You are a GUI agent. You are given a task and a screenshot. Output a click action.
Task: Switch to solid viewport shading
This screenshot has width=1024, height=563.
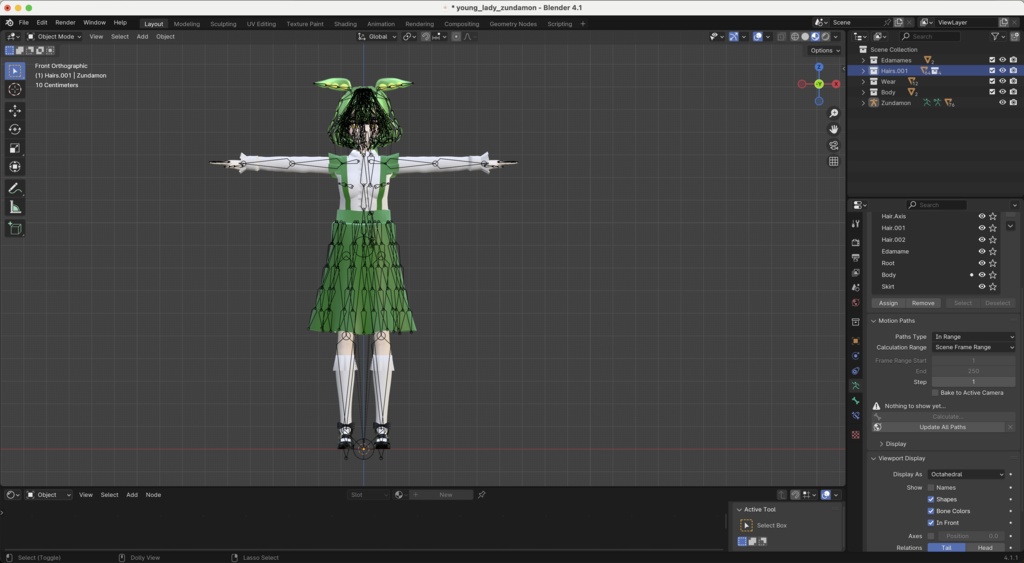coord(805,37)
